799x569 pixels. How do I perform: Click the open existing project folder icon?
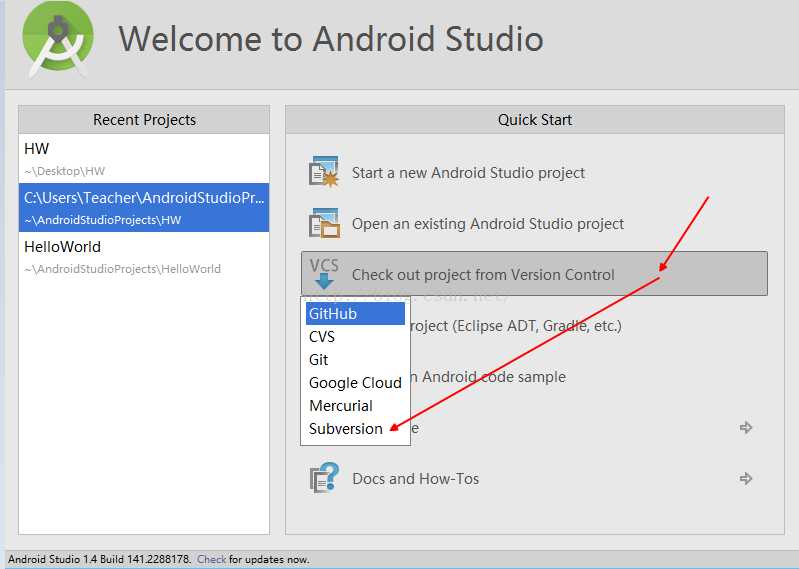click(324, 223)
